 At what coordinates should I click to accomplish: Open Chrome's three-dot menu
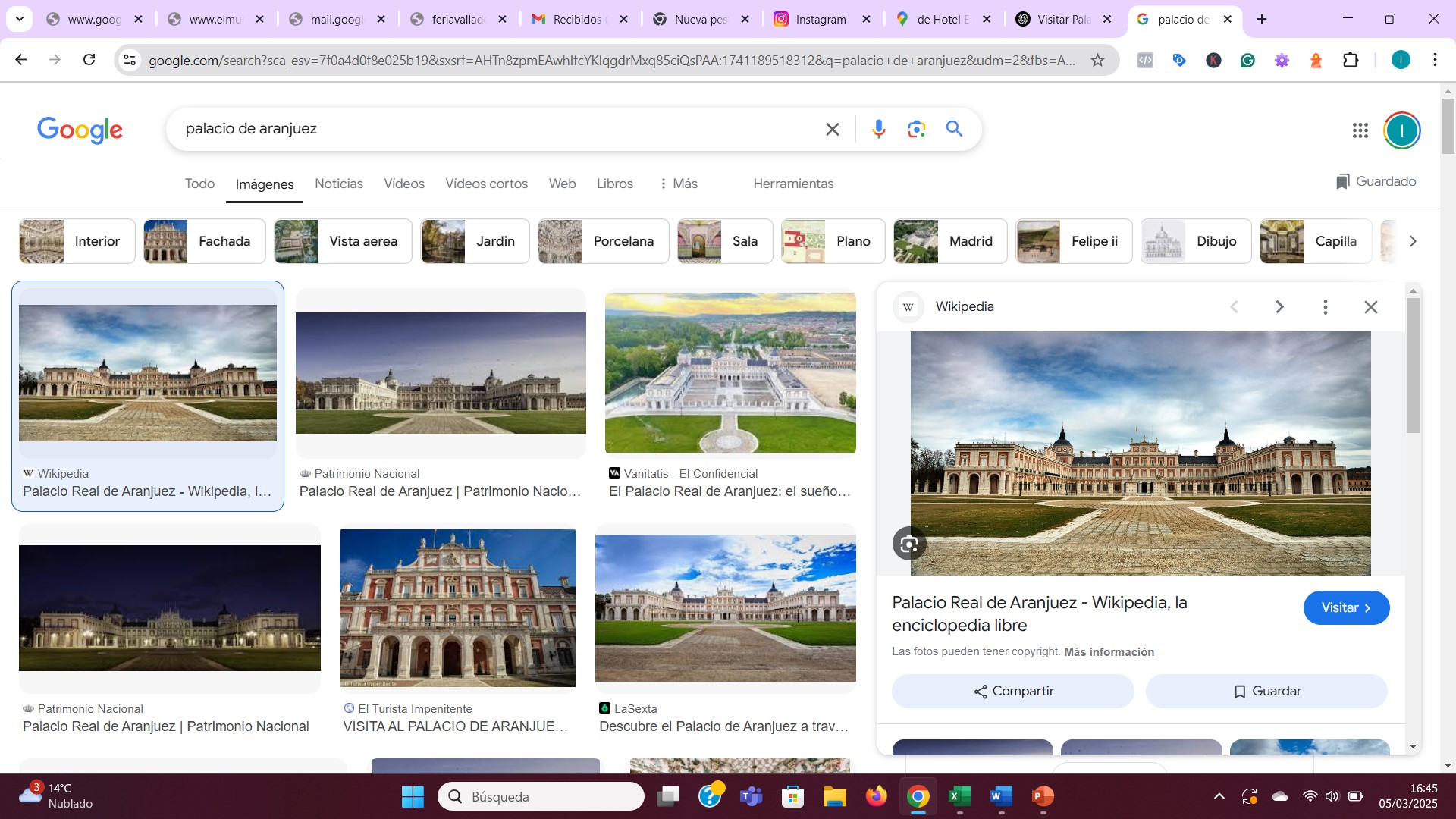[1435, 60]
